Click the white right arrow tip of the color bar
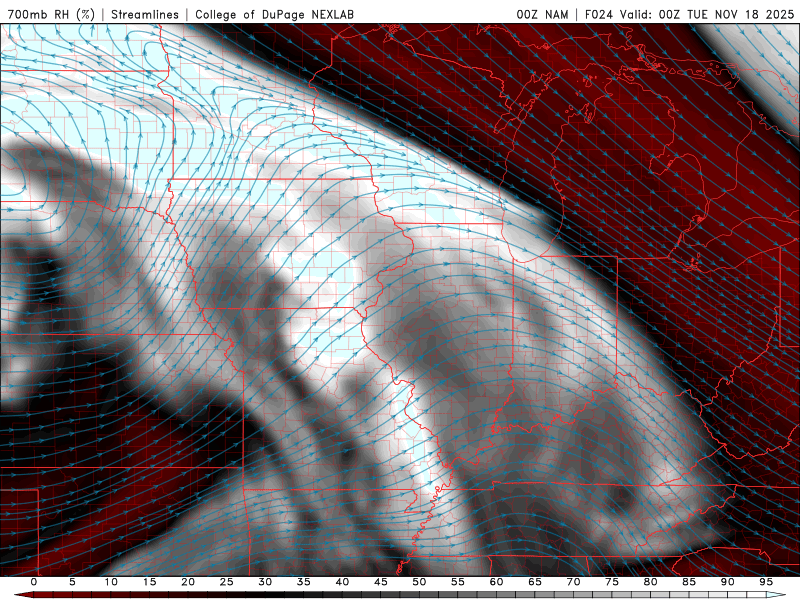Viewport: 800px width, 600px height. click(776, 595)
